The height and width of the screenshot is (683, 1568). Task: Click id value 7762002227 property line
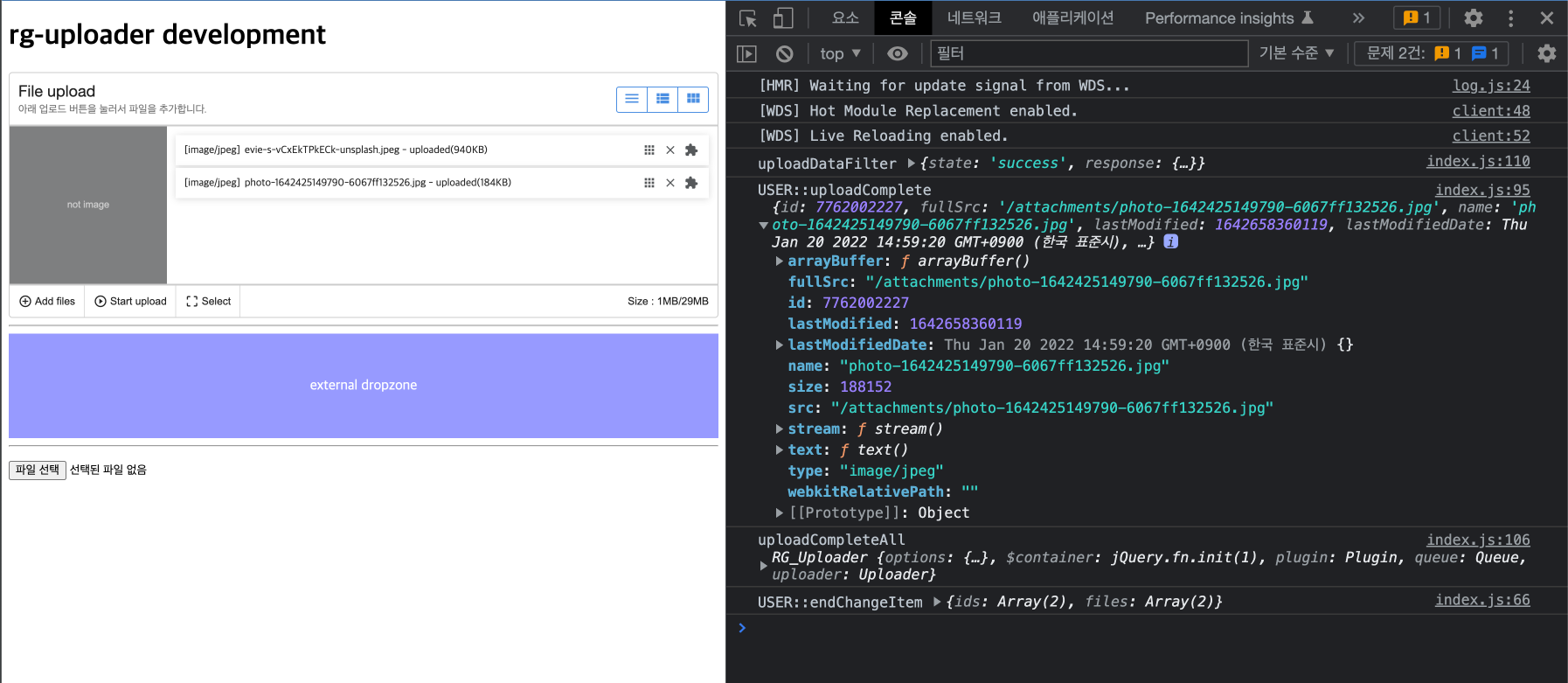[848, 303]
